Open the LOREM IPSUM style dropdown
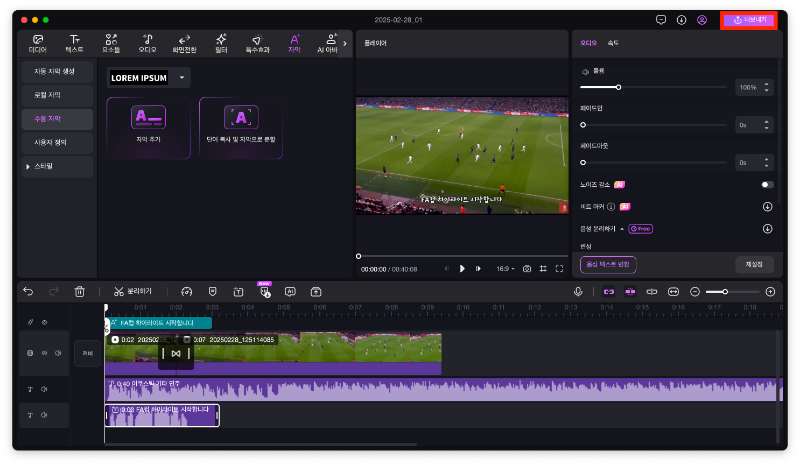 (182, 77)
